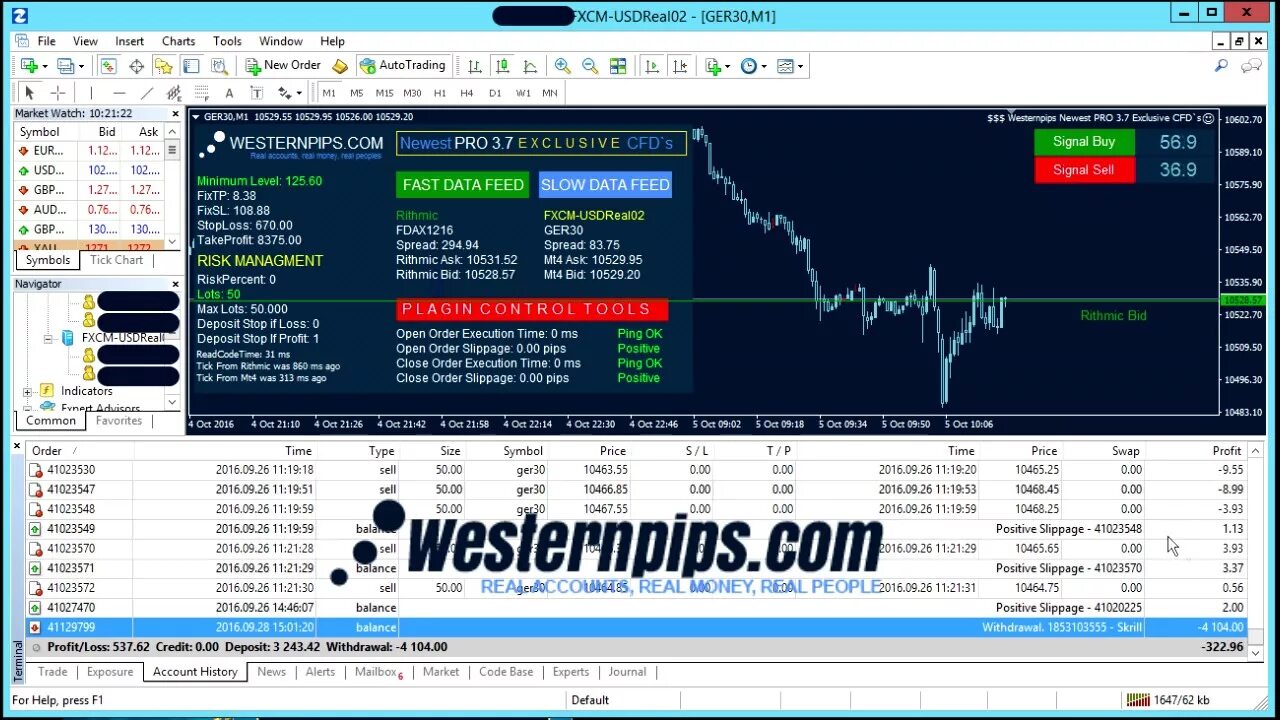1280x720 pixels.
Task: Select the Crosshair tool
Action: pyautogui.click(x=58, y=93)
